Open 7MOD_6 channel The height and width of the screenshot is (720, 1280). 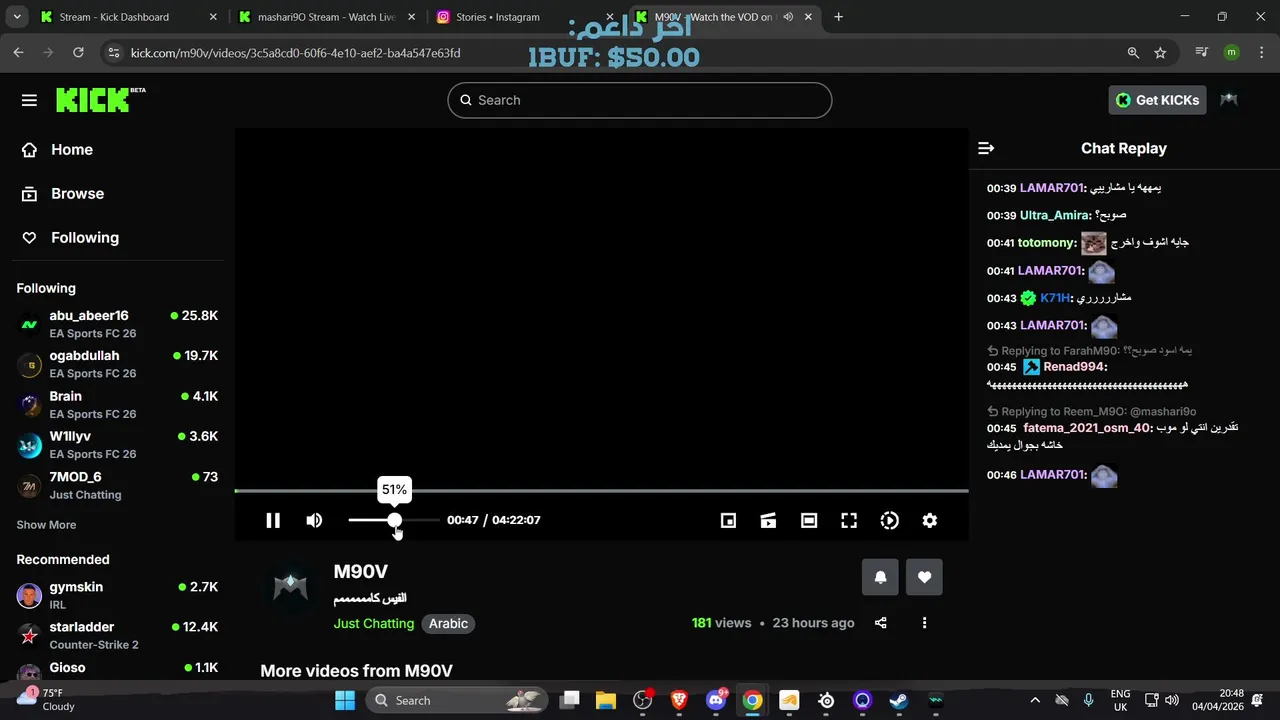tap(118, 485)
